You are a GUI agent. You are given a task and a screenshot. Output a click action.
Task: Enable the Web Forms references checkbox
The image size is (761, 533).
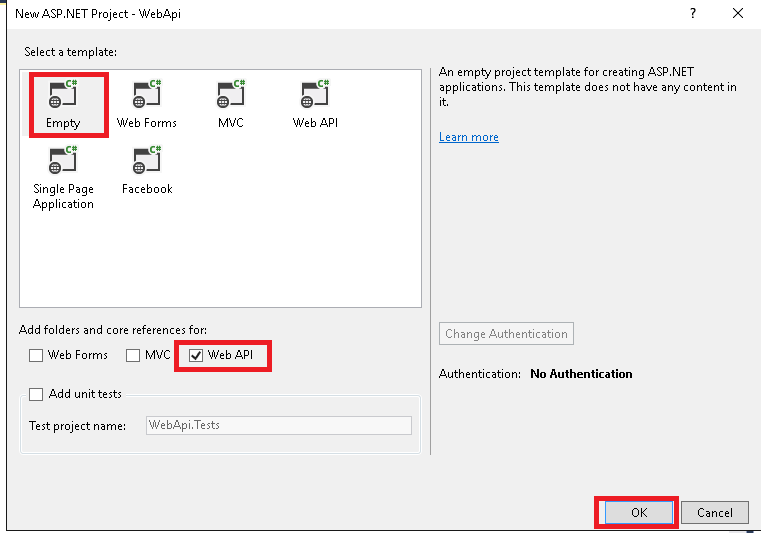[x=36, y=355]
